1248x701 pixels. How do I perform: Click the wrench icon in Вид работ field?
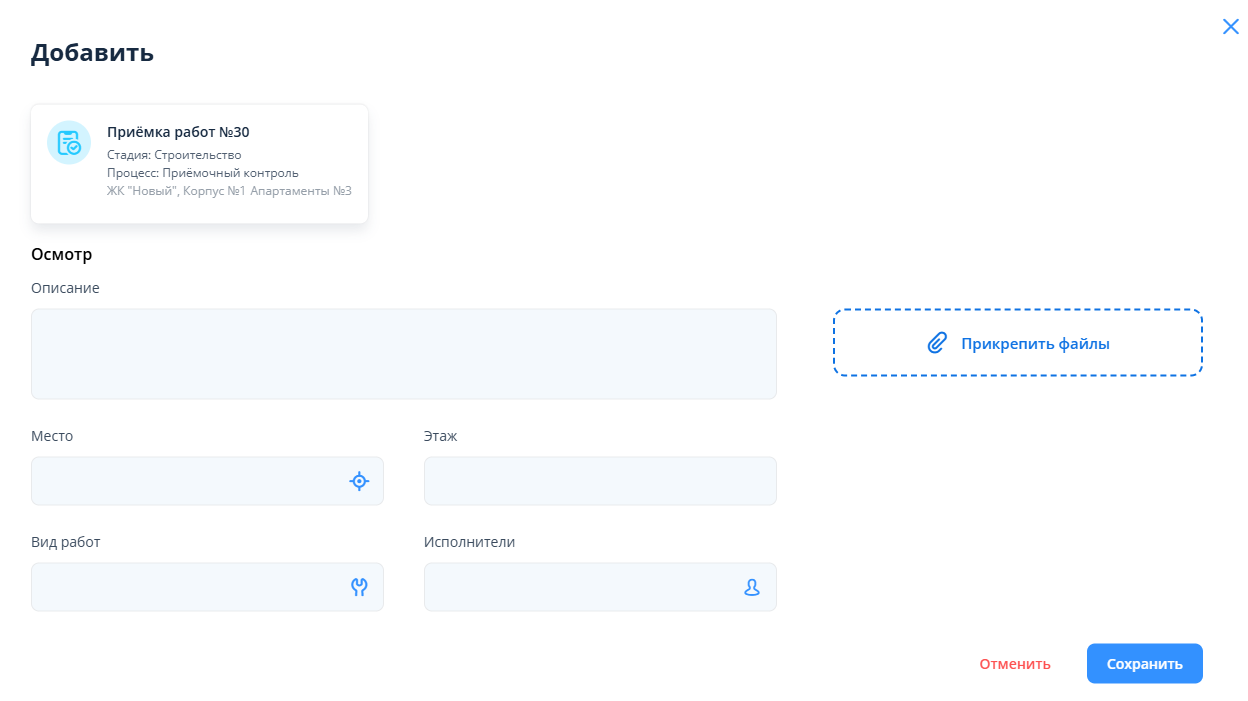(x=359, y=587)
